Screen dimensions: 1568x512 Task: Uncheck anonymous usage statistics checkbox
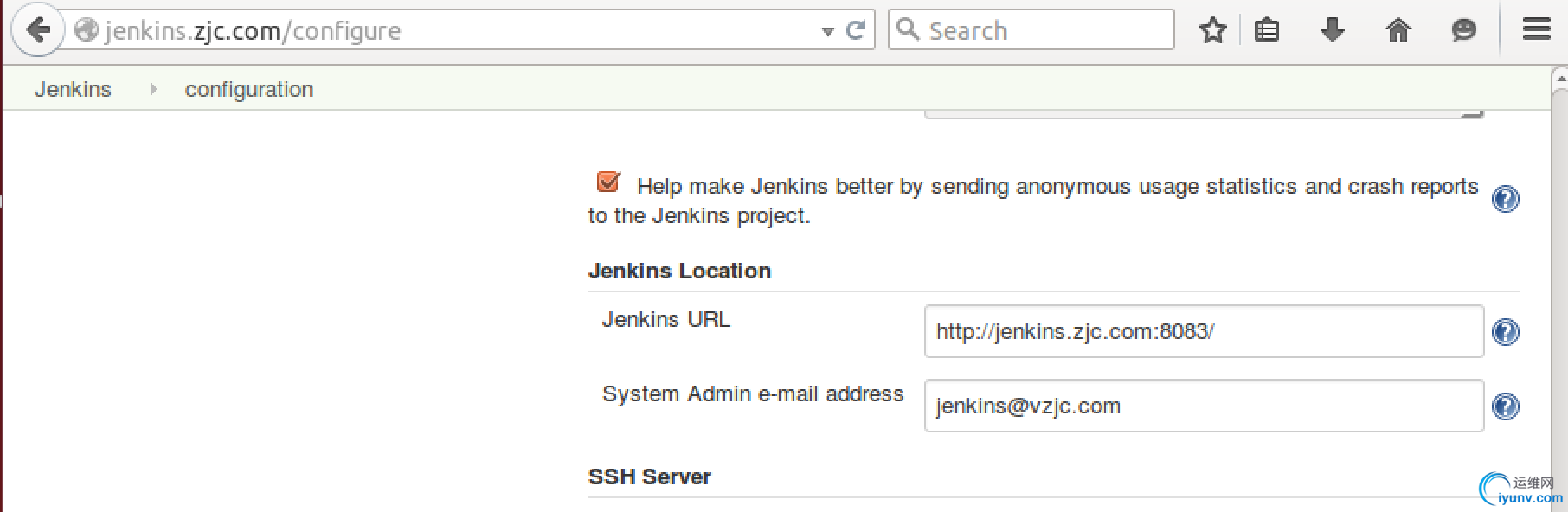click(609, 182)
